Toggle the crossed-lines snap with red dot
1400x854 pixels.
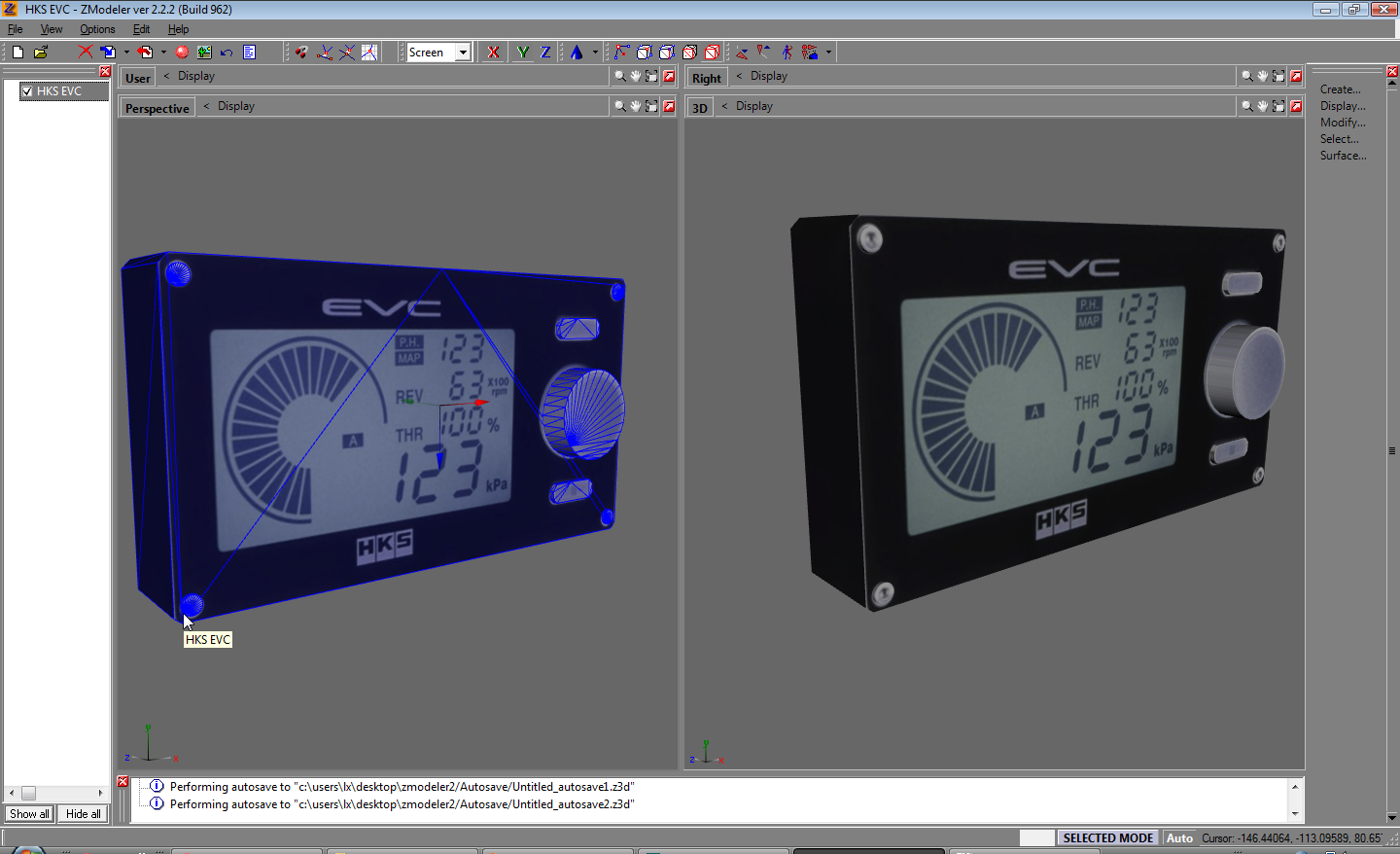346,53
